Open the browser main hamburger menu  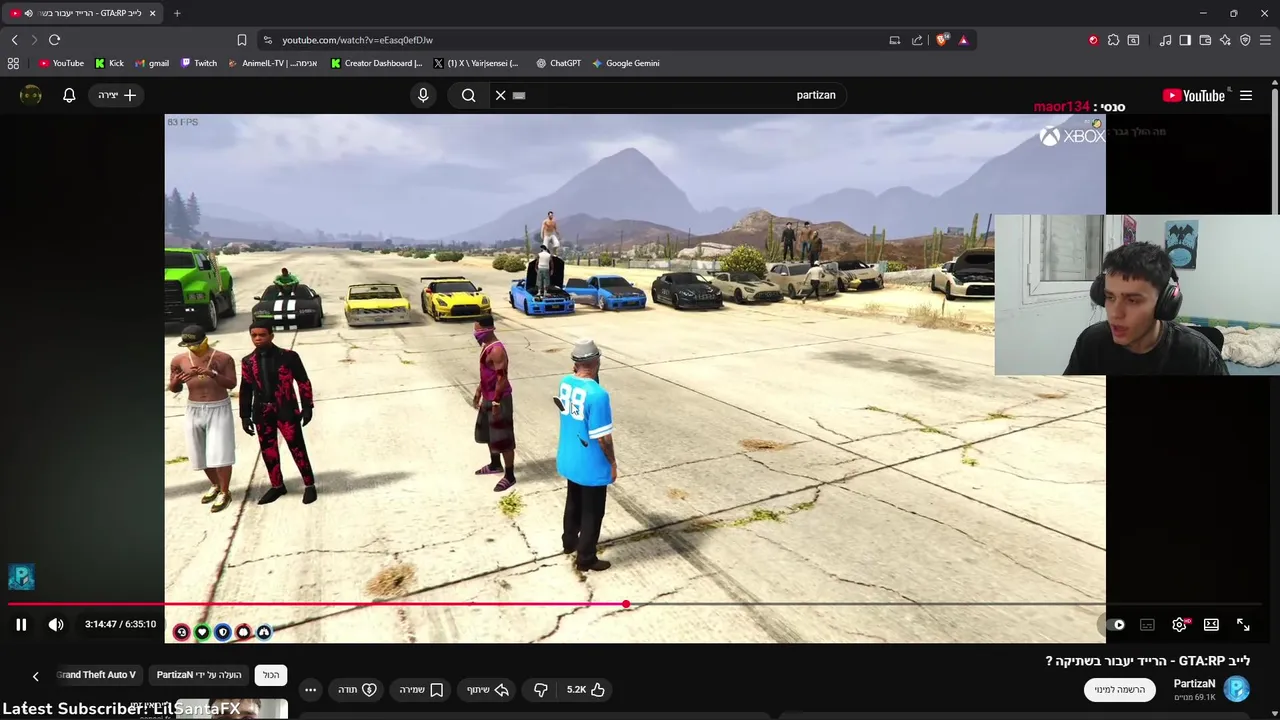coord(1265,40)
